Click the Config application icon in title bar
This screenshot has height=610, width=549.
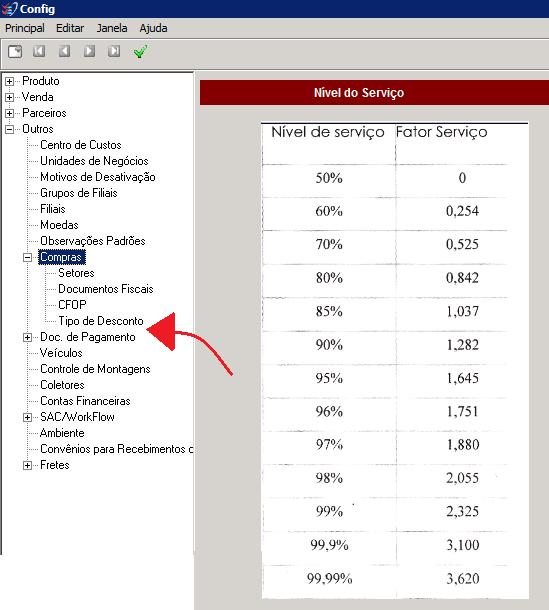point(9,9)
